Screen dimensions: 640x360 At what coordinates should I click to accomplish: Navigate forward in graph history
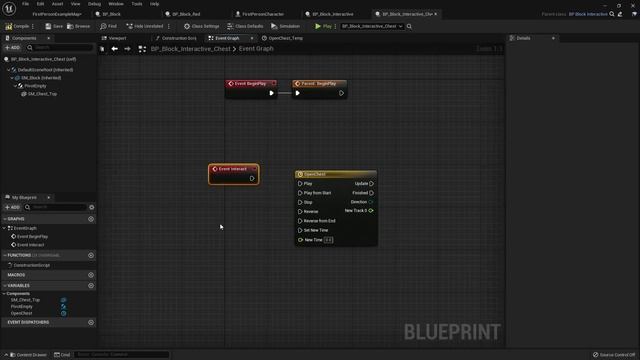(x=127, y=49)
